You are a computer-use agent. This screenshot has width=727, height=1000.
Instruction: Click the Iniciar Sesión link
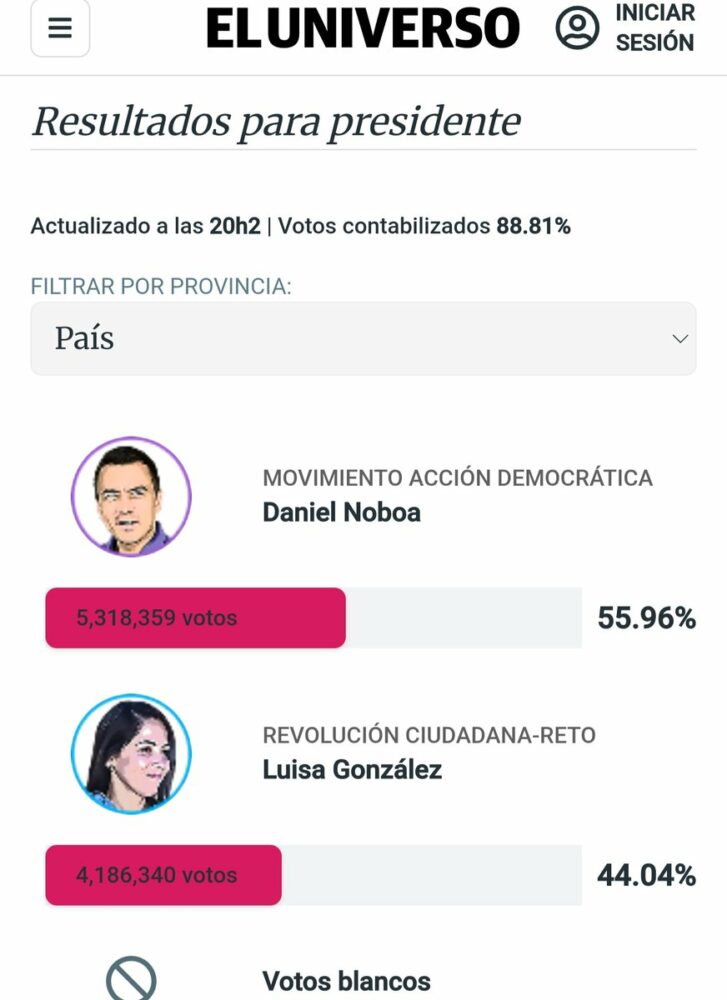[655, 28]
